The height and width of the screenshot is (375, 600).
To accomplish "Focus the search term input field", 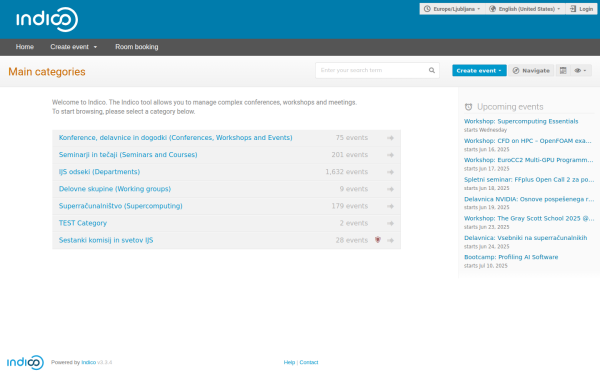I will 377,70.
